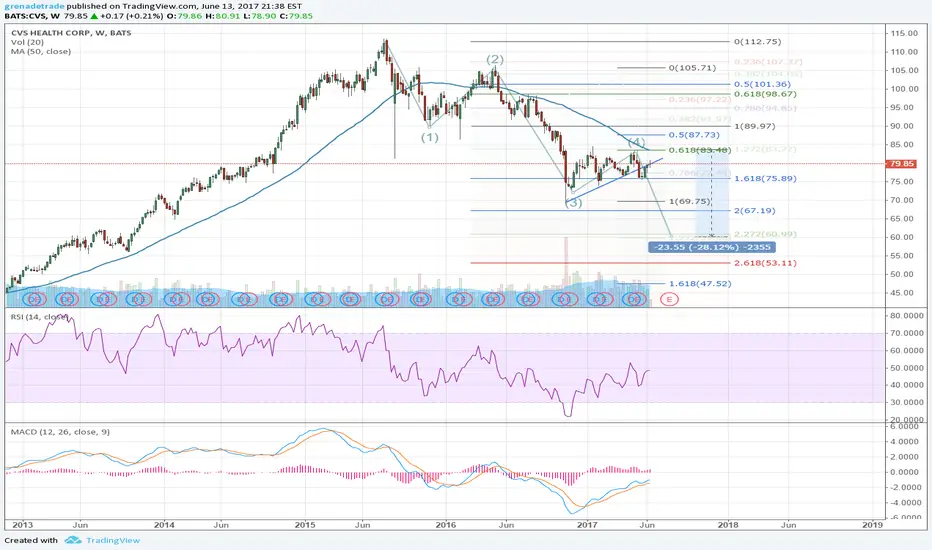Click the 2019 label on time axis
Screen dimensions: 932x550
[x=872, y=524]
